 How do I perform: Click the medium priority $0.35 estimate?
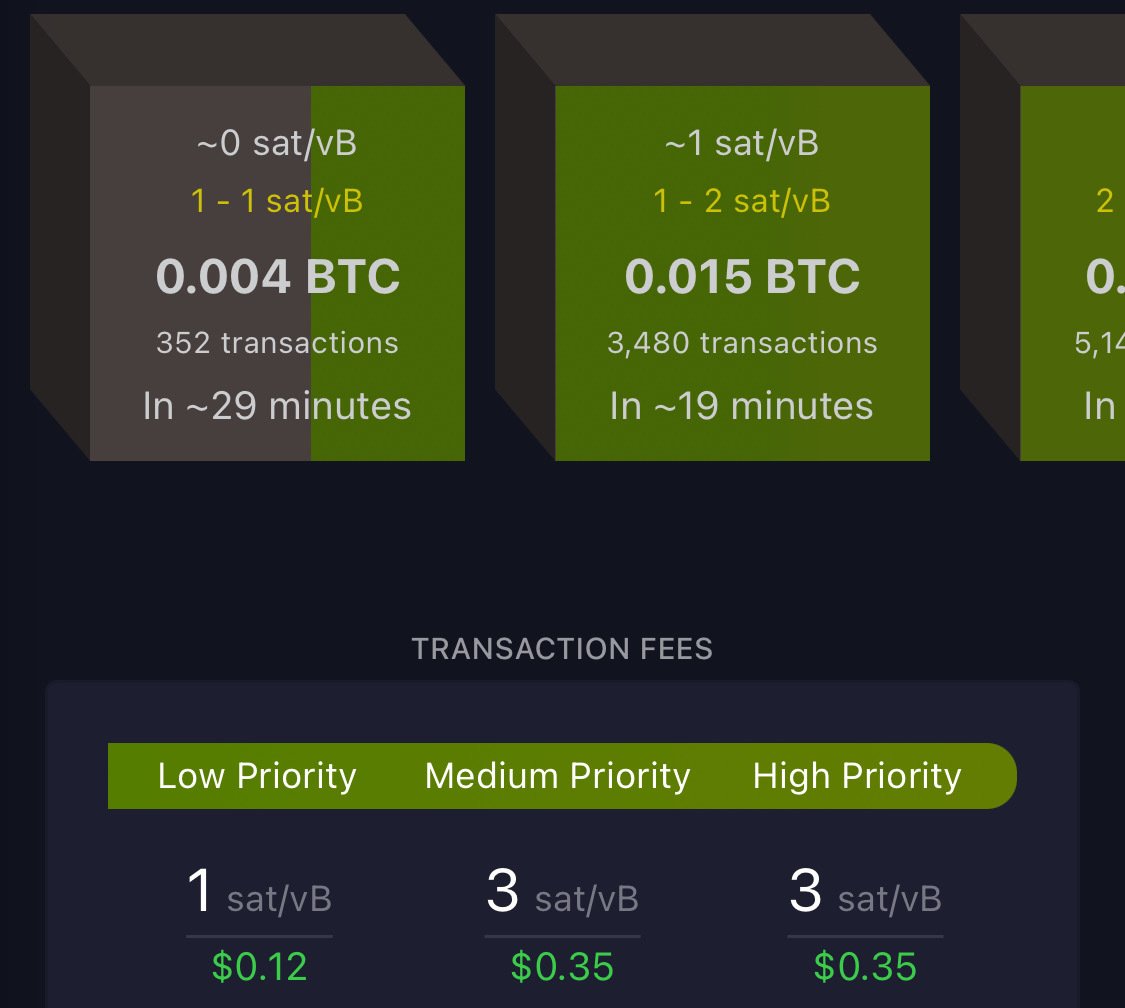[562, 966]
